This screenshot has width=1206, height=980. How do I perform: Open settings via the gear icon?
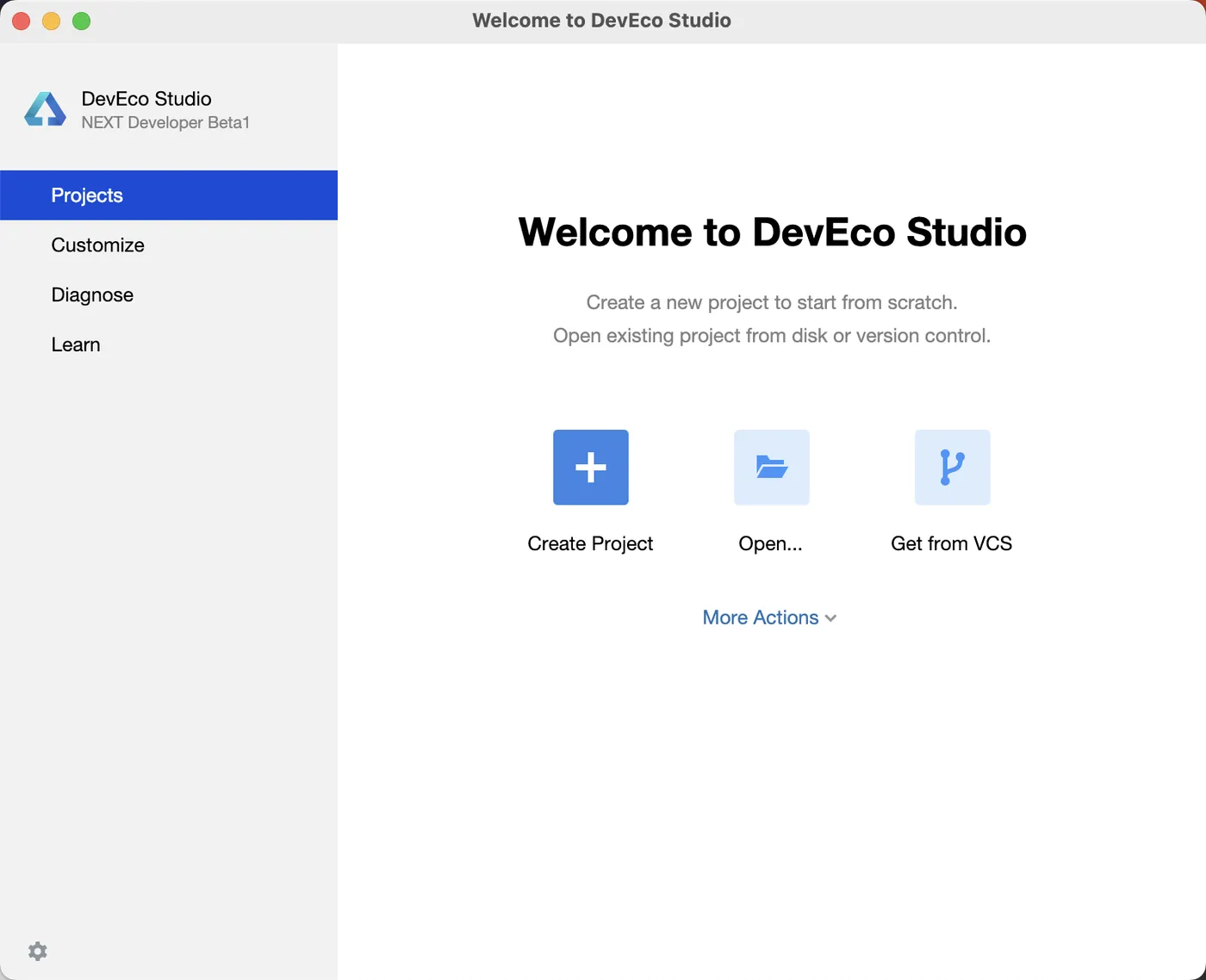[38, 952]
